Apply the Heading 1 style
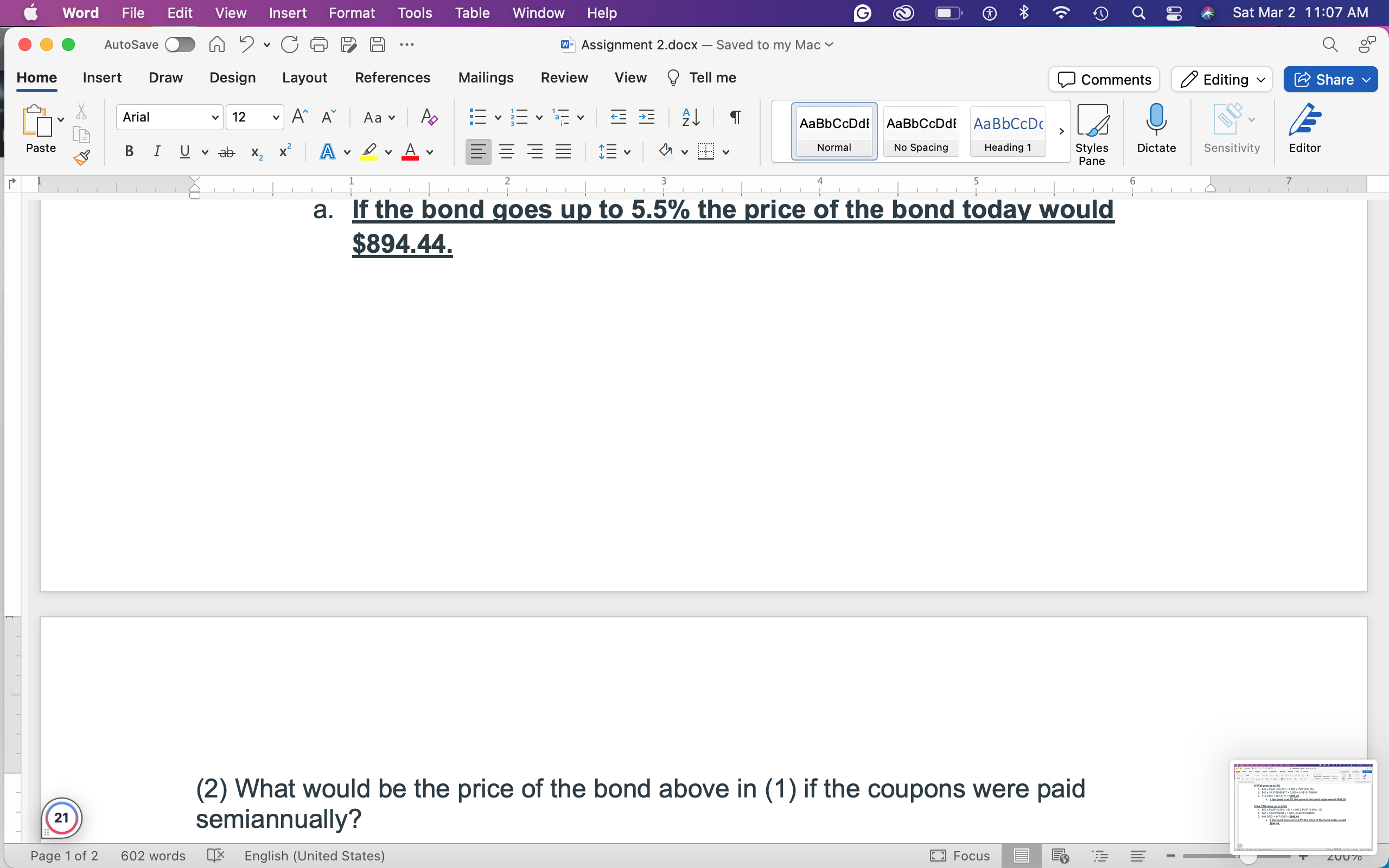1389x868 pixels. [x=1008, y=131]
